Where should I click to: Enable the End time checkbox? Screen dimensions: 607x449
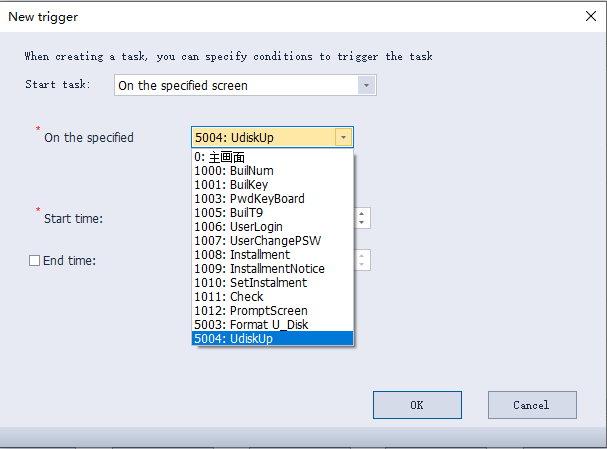click(35, 261)
